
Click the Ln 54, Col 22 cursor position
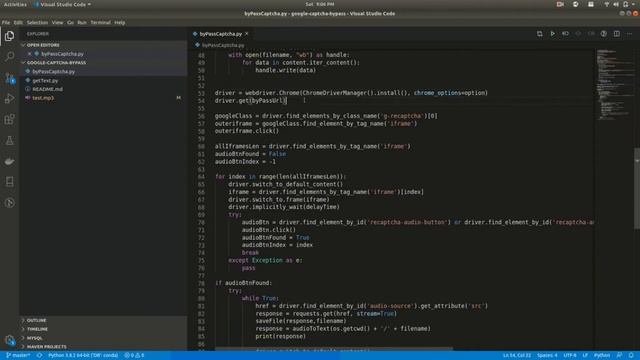pos(517,356)
